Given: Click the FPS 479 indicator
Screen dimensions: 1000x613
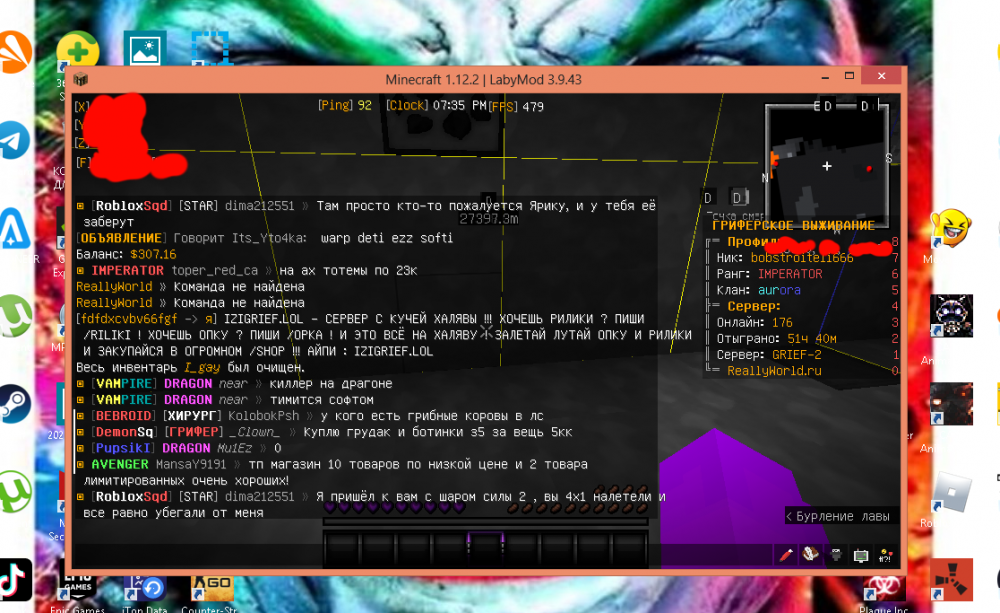Looking at the screenshot, I should coord(516,107).
